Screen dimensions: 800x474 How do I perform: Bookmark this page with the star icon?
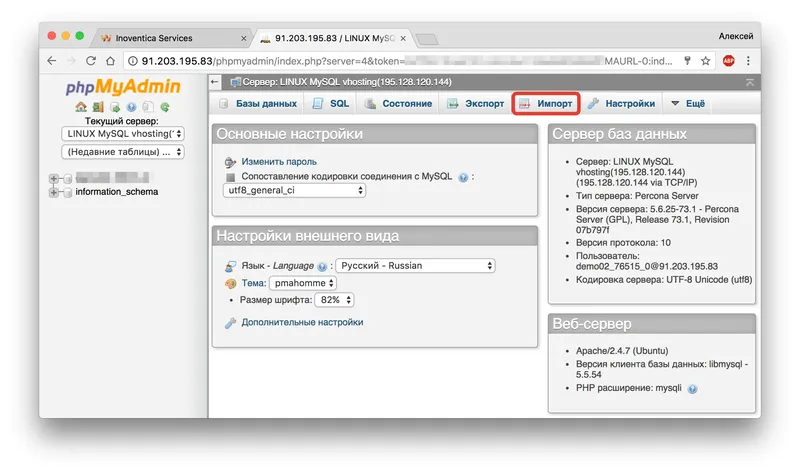(706, 61)
